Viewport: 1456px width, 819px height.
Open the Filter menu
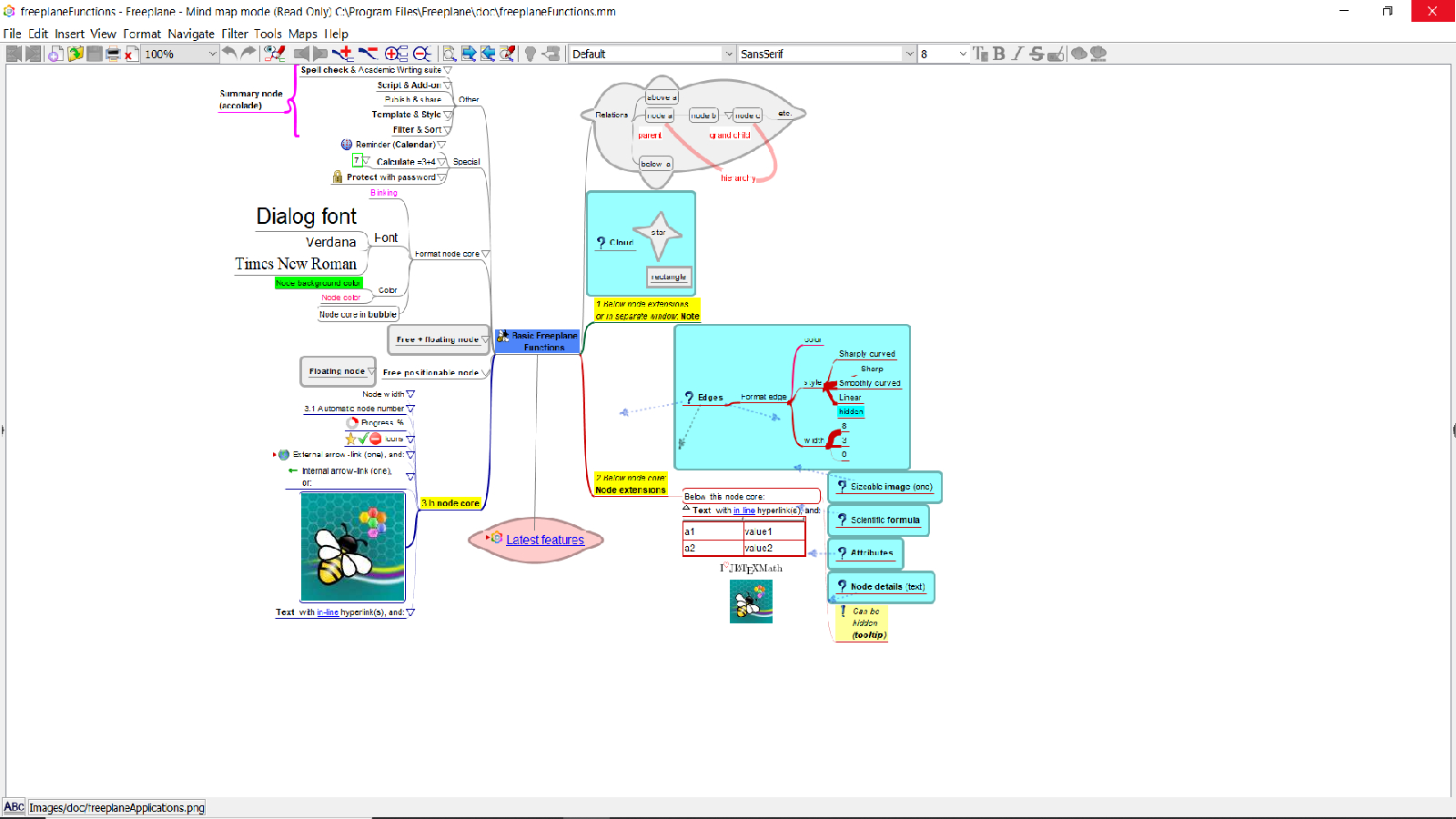(234, 34)
